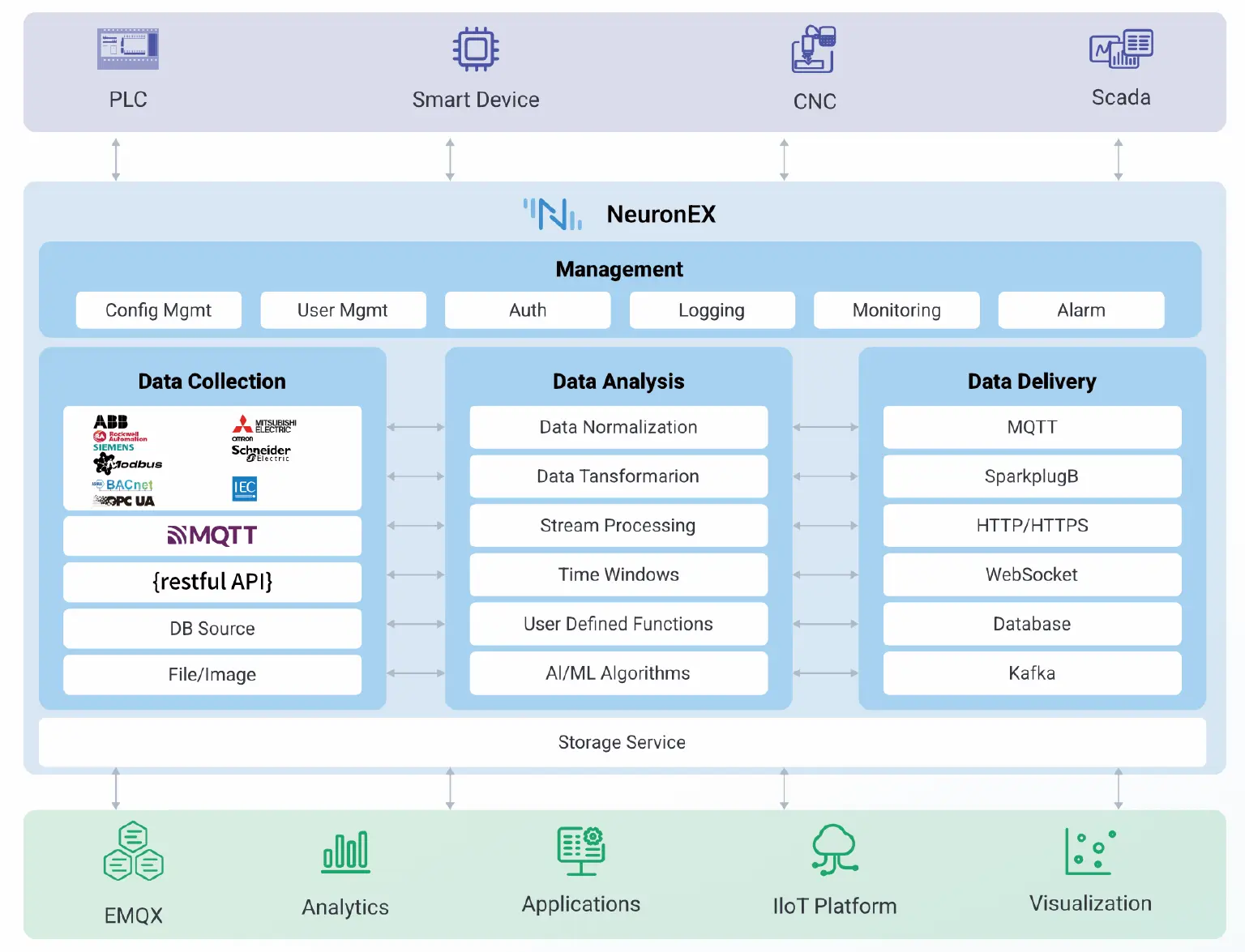Select Kafka in Data Delivery
Image resolution: width=1245 pixels, height=952 pixels.
pyautogui.click(x=1031, y=673)
